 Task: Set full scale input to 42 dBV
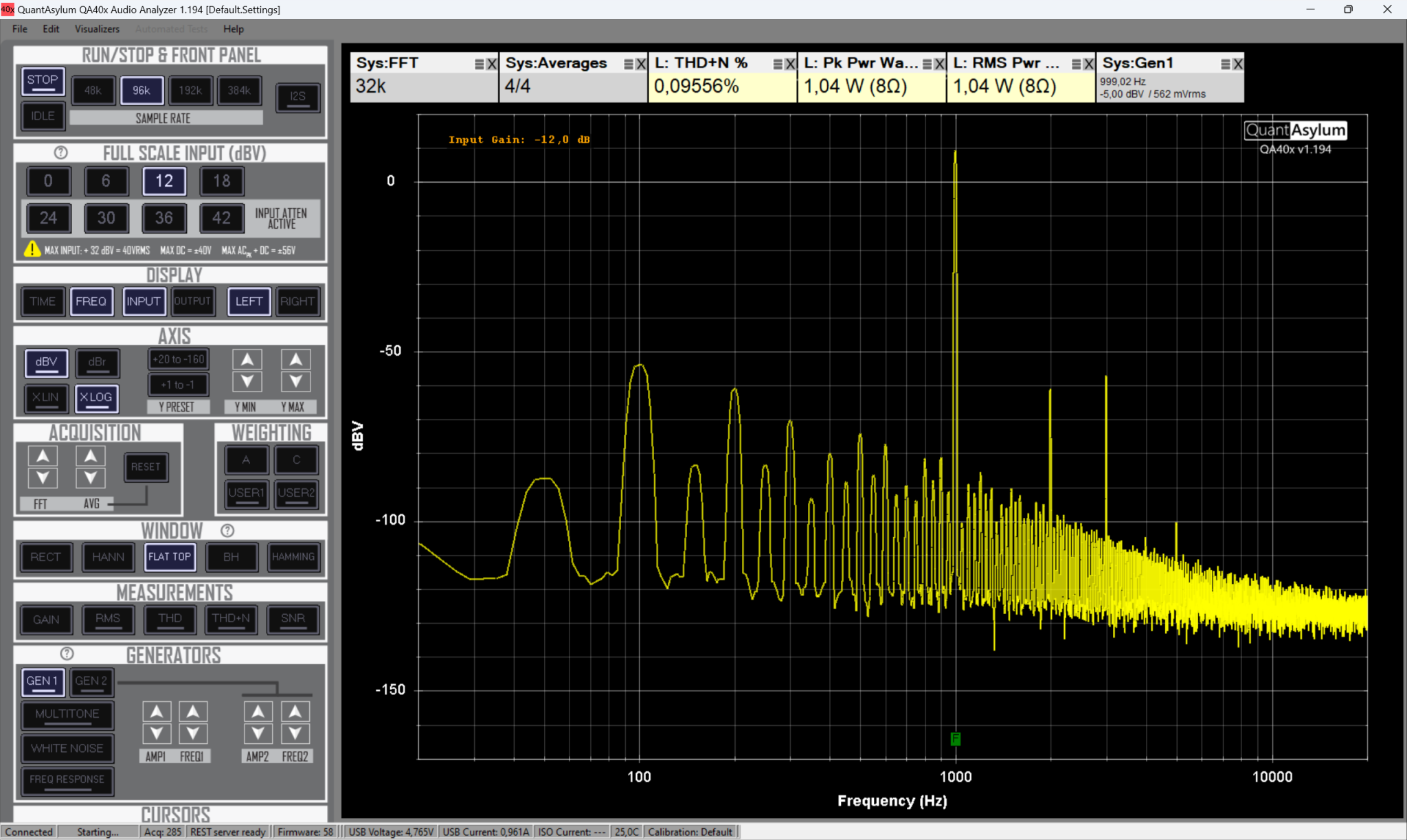(221, 218)
